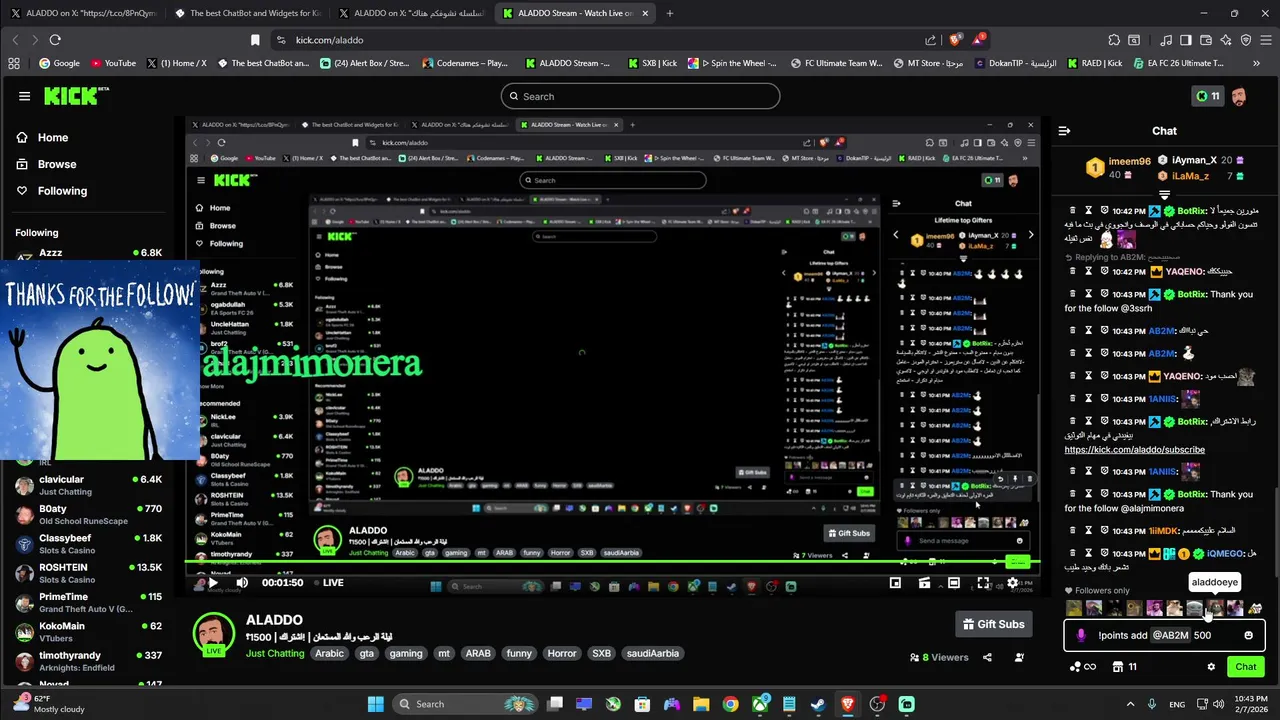The image size is (1280, 720).
Task: Focus the Kick search field
Action: (x=640, y=96)
